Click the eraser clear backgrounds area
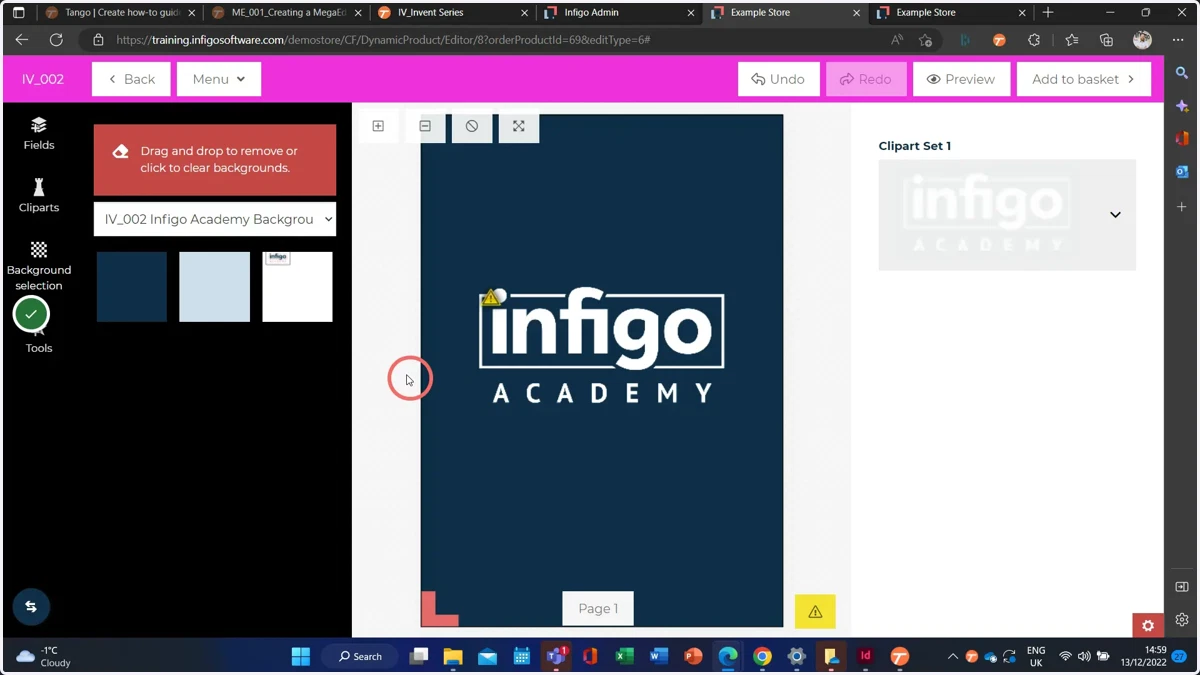 click(x=215, y=160)
